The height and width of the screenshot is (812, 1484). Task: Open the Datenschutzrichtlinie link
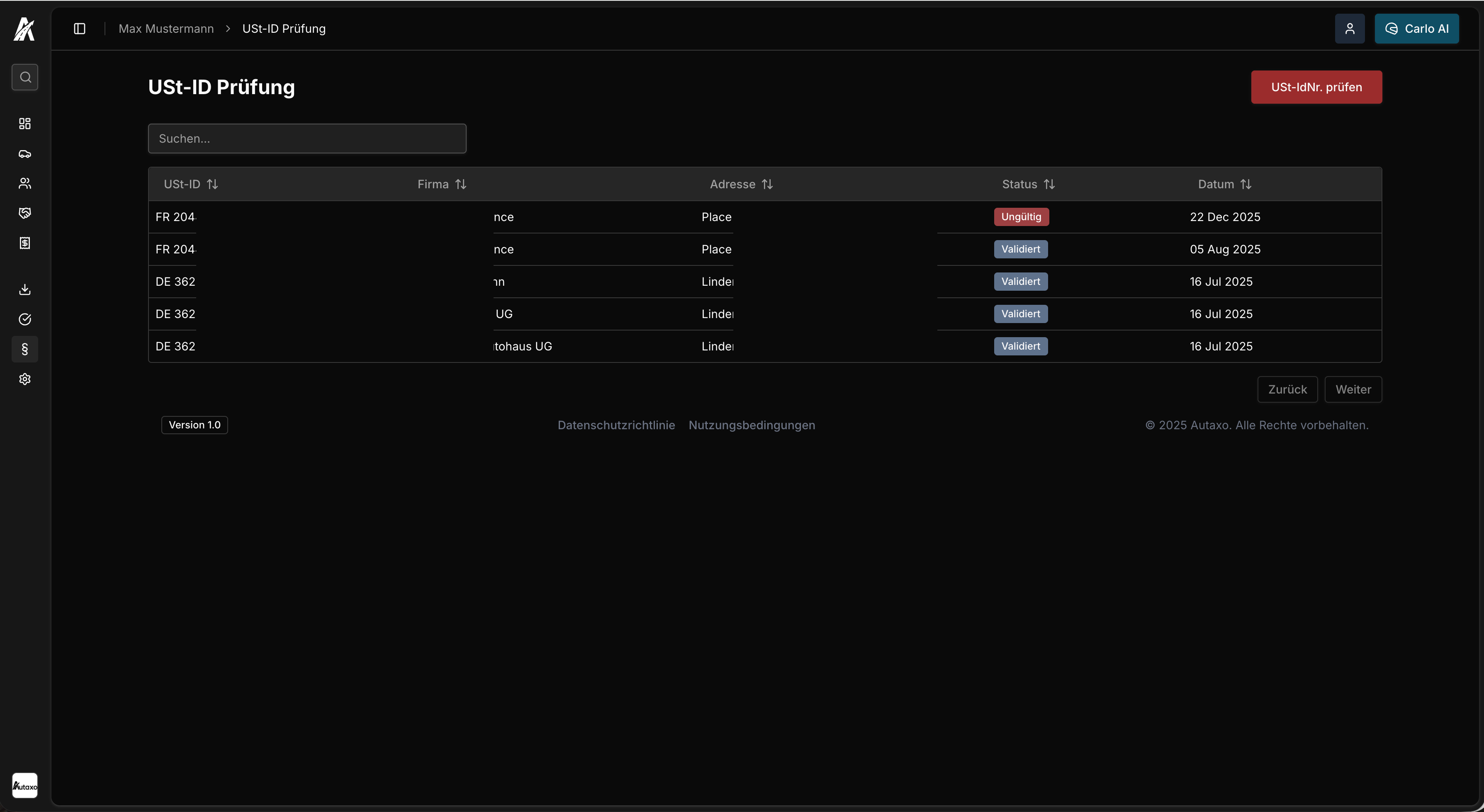pos(616,425)
